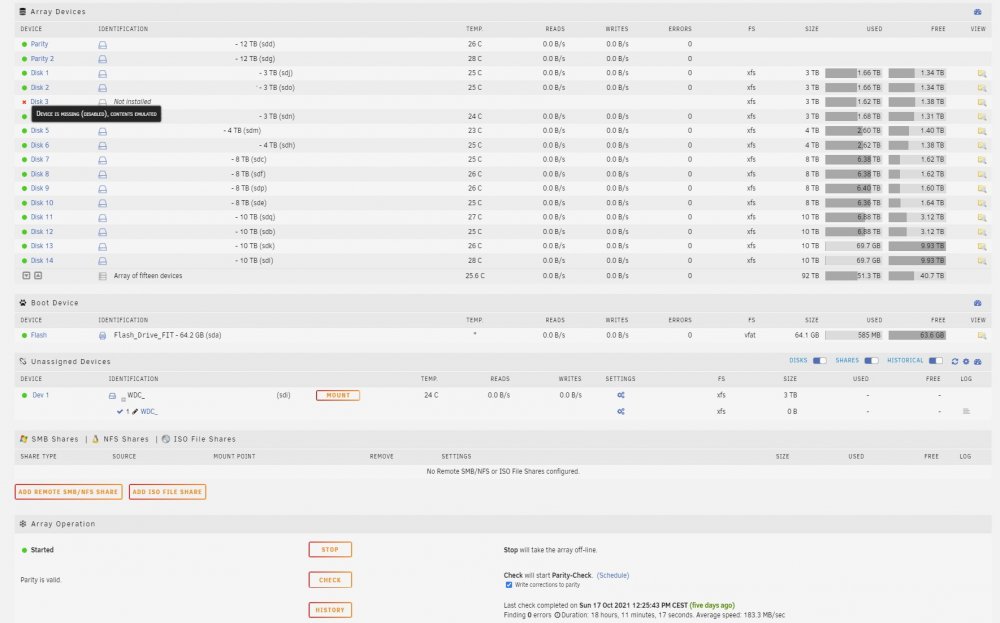Click Add Remote SMB/NFS Share
This screenshot has width=1000, height=623.
click(x=68, y=492)
